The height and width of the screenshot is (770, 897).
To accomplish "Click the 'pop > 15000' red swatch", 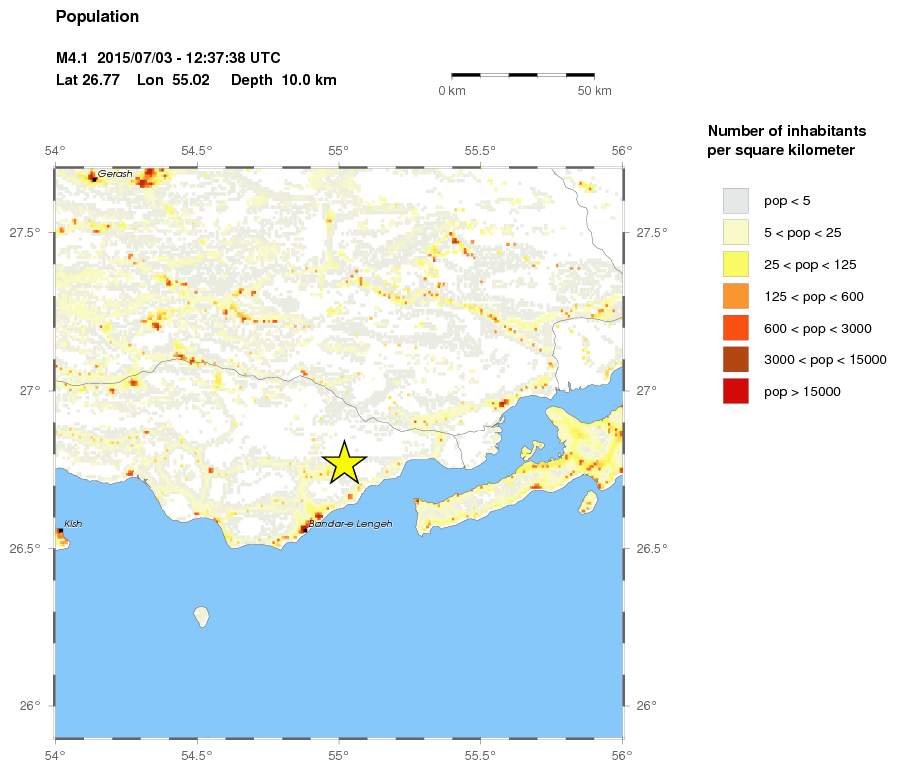I will 735,392.
